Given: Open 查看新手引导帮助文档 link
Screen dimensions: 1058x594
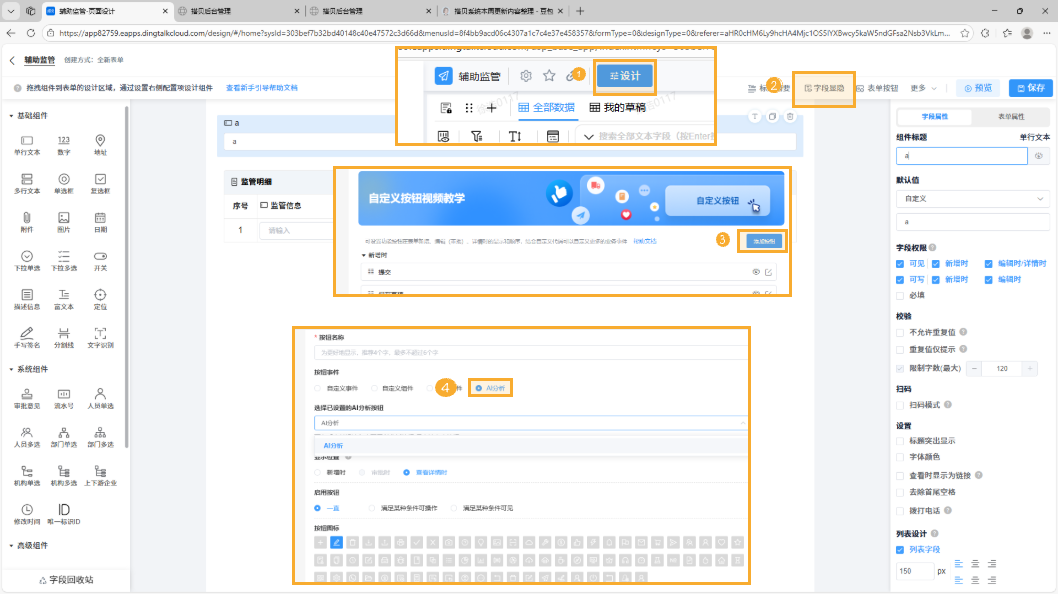Looking at the screenshot, I should point(262,88).
